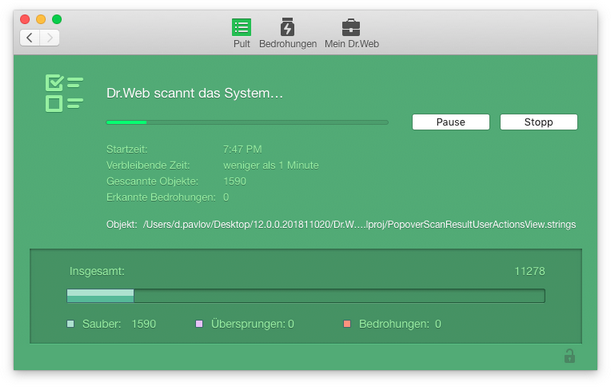Click the Übersprungen color swatch

click(199, 324)
